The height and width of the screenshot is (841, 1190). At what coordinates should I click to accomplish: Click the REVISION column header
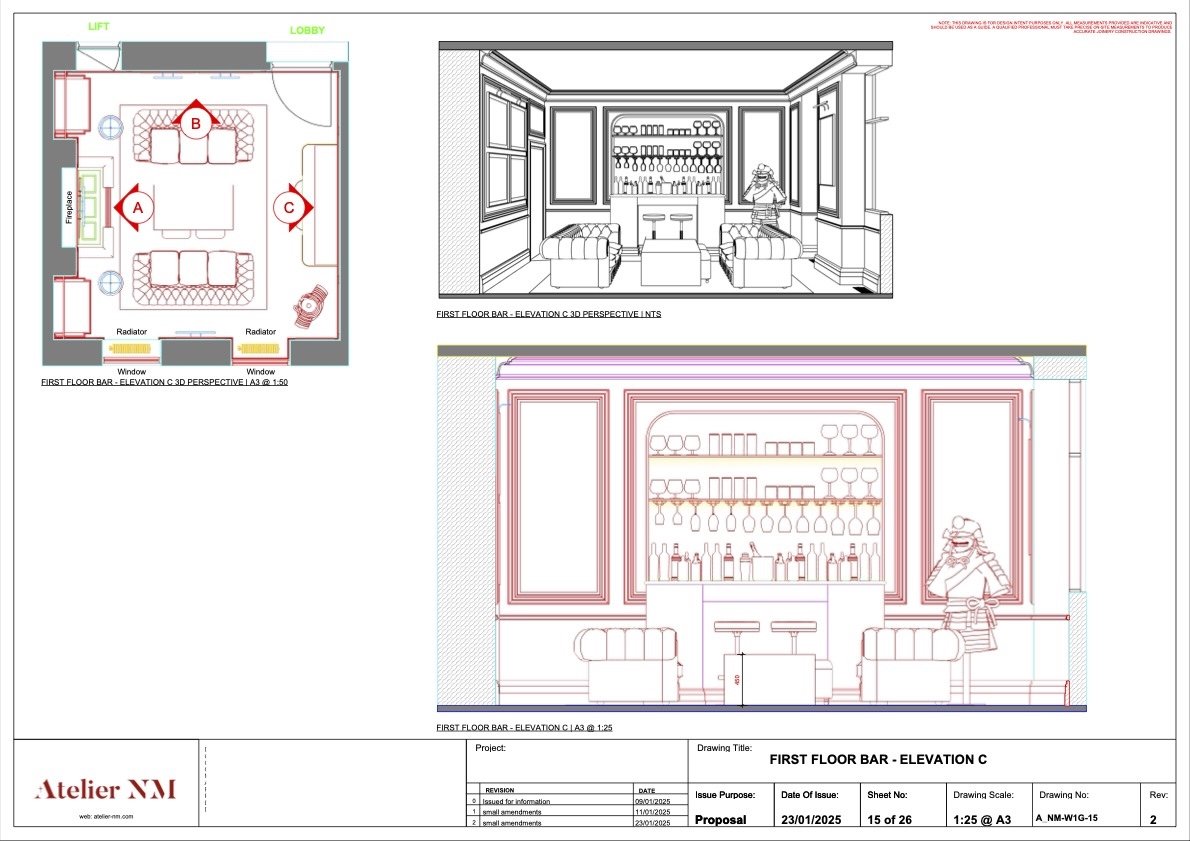[x=499, y=790]
